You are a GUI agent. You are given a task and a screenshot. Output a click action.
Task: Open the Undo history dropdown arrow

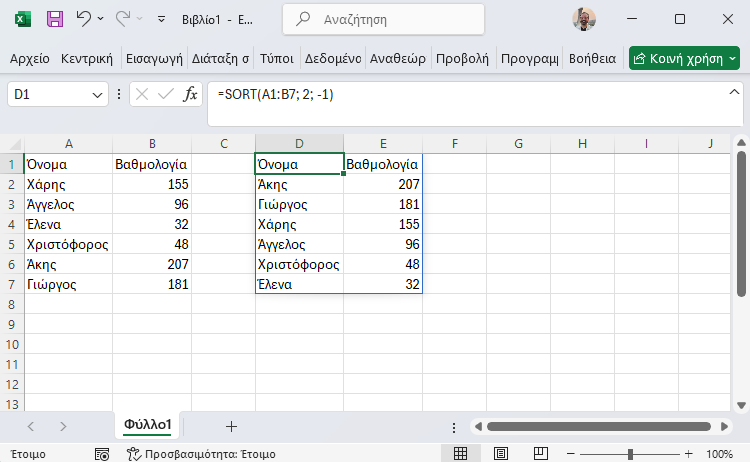(100, 19)
